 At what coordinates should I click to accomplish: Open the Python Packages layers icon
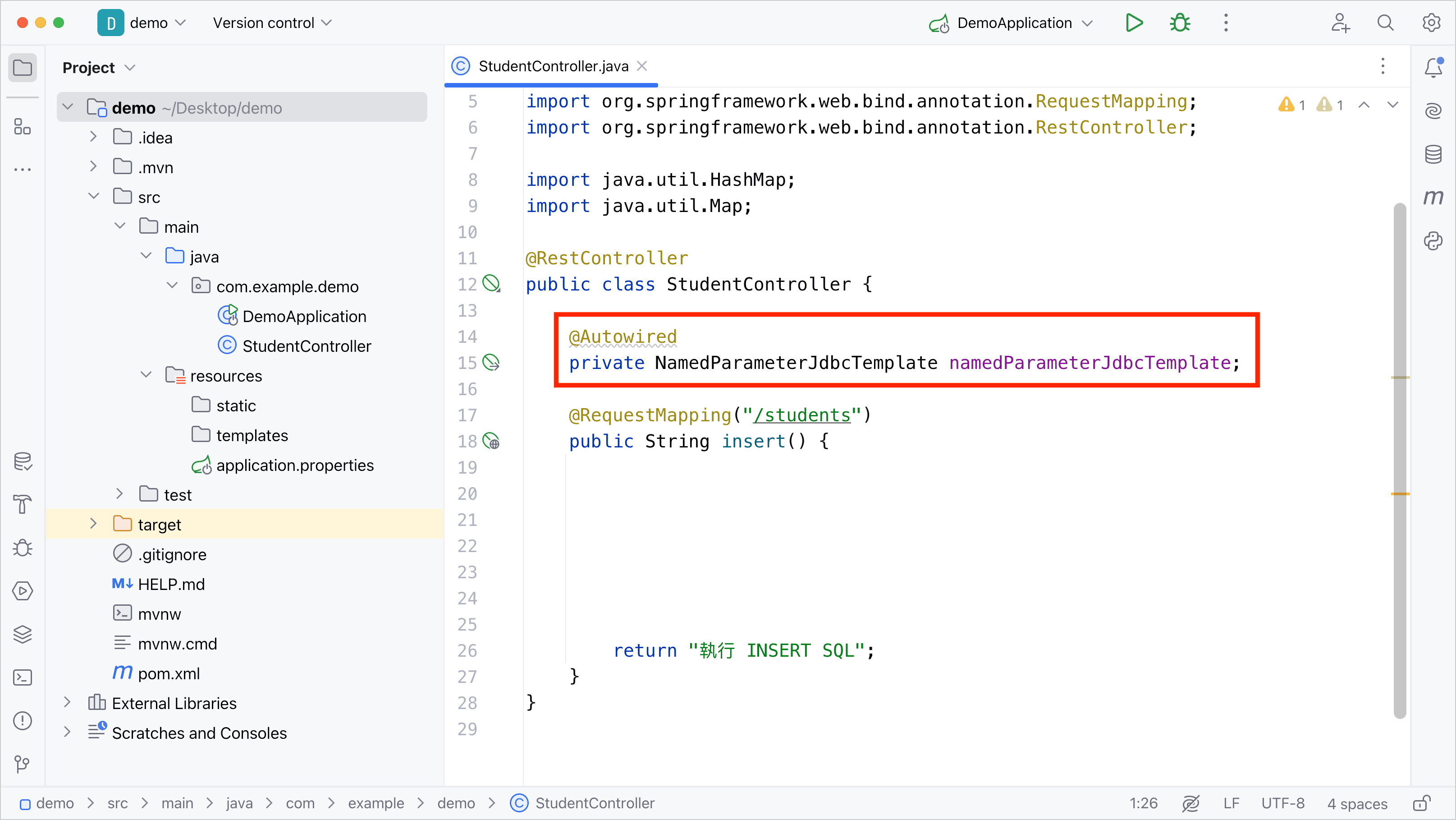[x=23, y=634]
